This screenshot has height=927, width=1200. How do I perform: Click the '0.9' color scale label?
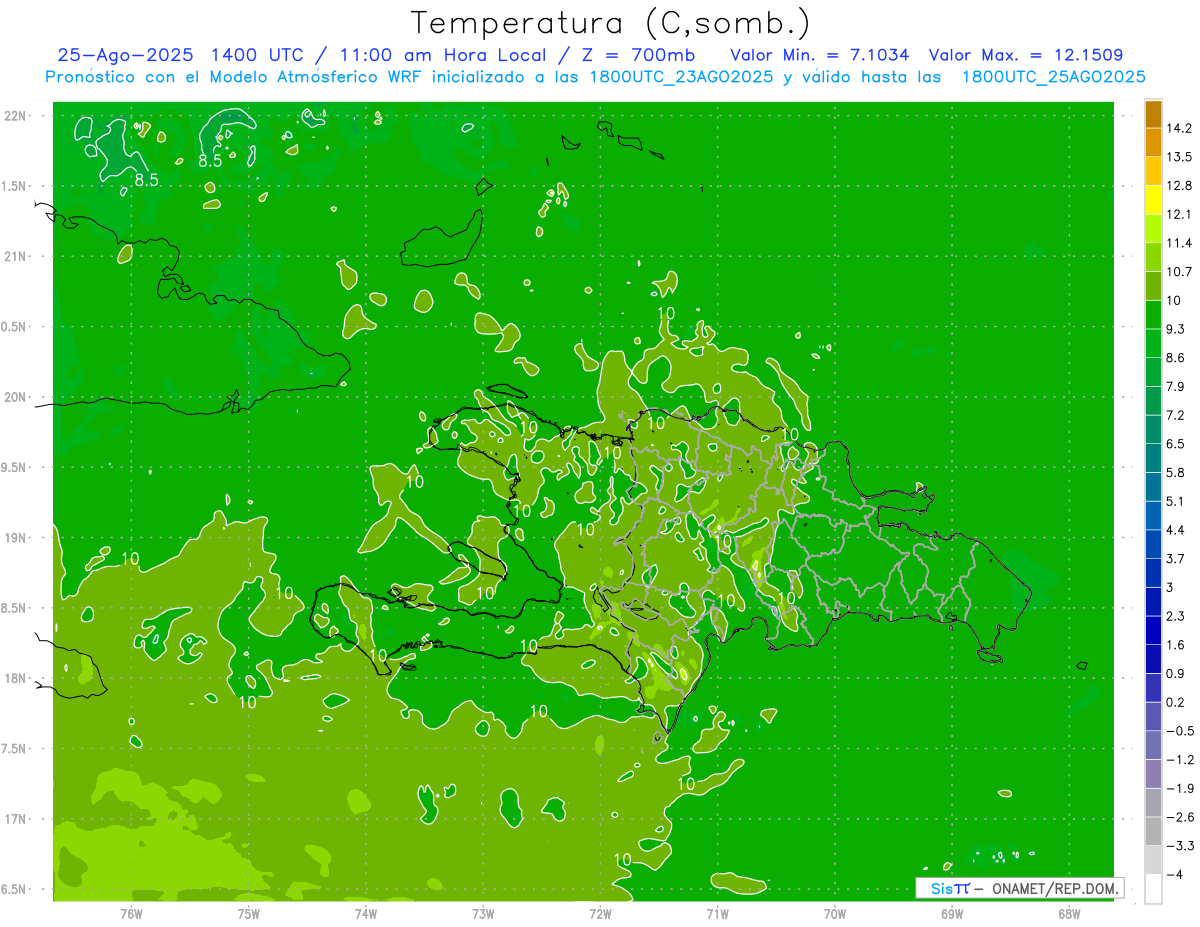pos(1175,673)
